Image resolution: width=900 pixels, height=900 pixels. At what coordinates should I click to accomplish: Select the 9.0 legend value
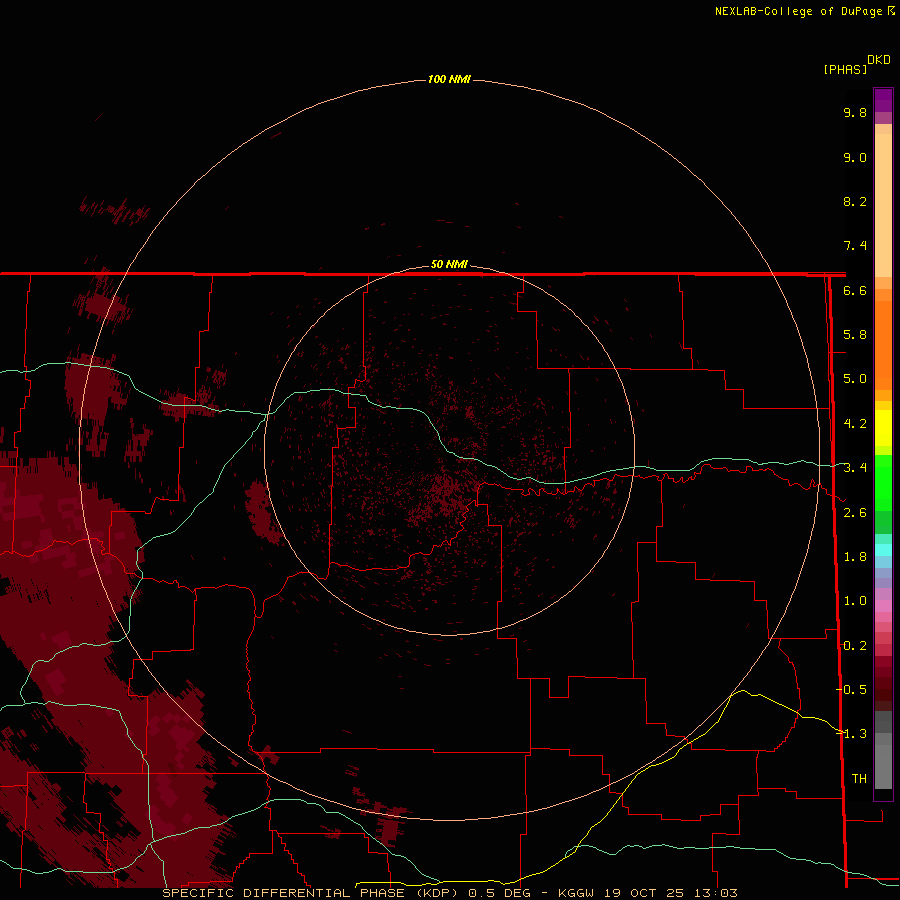pyautogui.click(x=855, y=157)
